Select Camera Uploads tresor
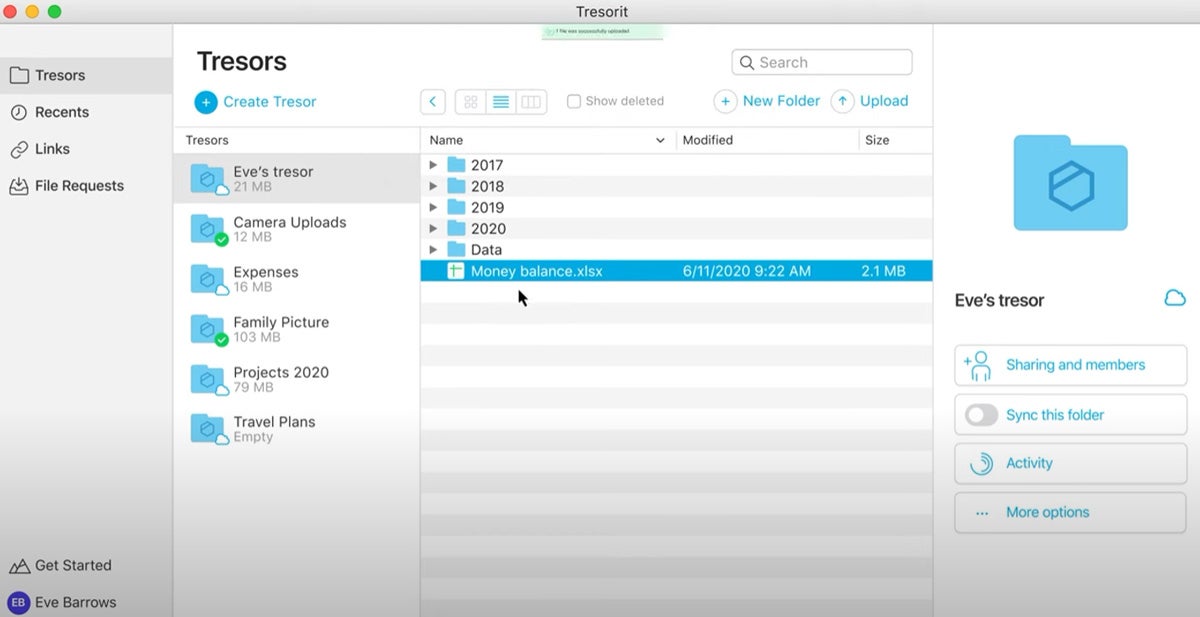 [x=296, y=229]
